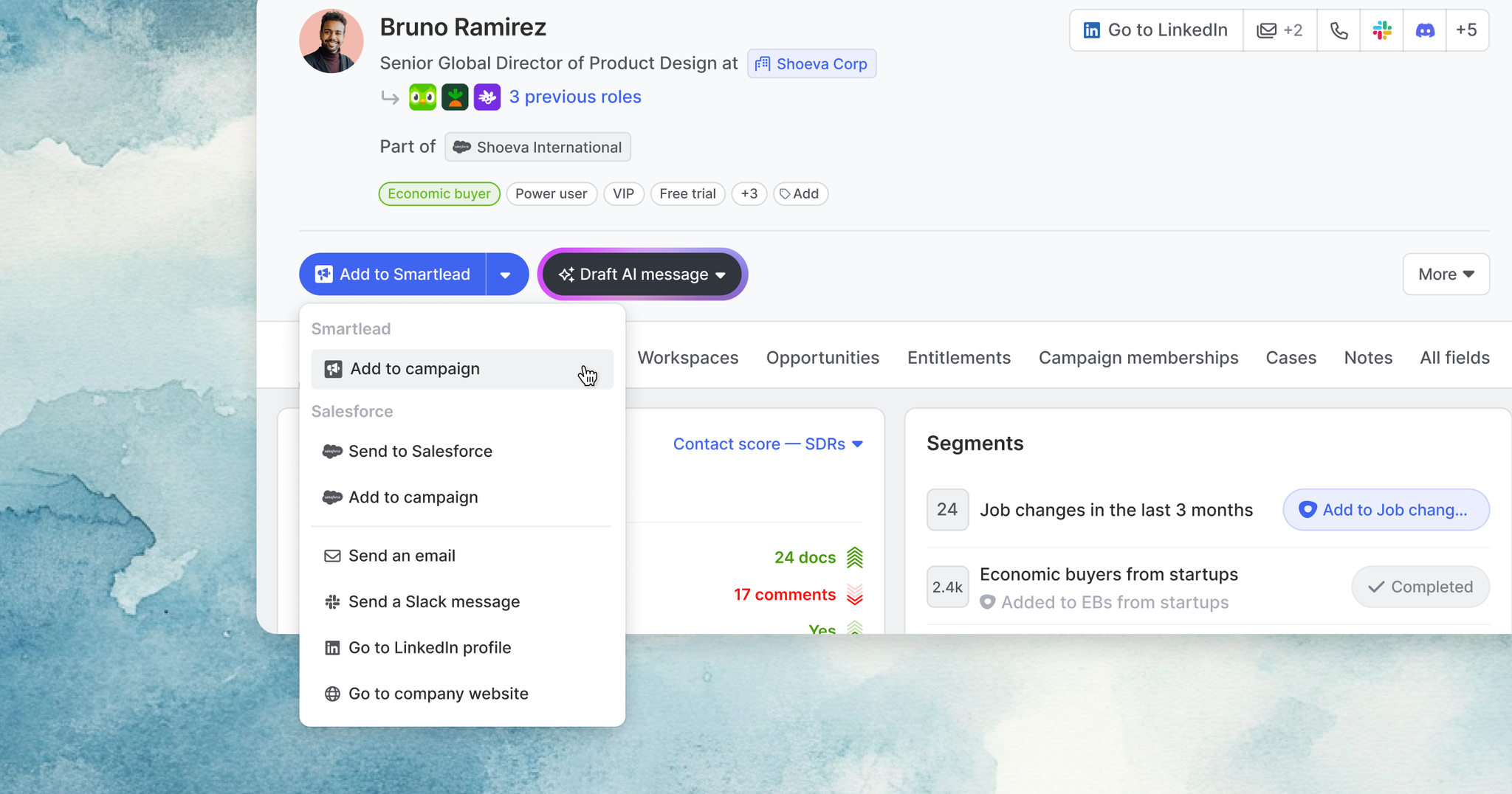This screenshot has height=794, width=1512.
Task: Switch to the Workspaces tab
Action: coord(688,358)
